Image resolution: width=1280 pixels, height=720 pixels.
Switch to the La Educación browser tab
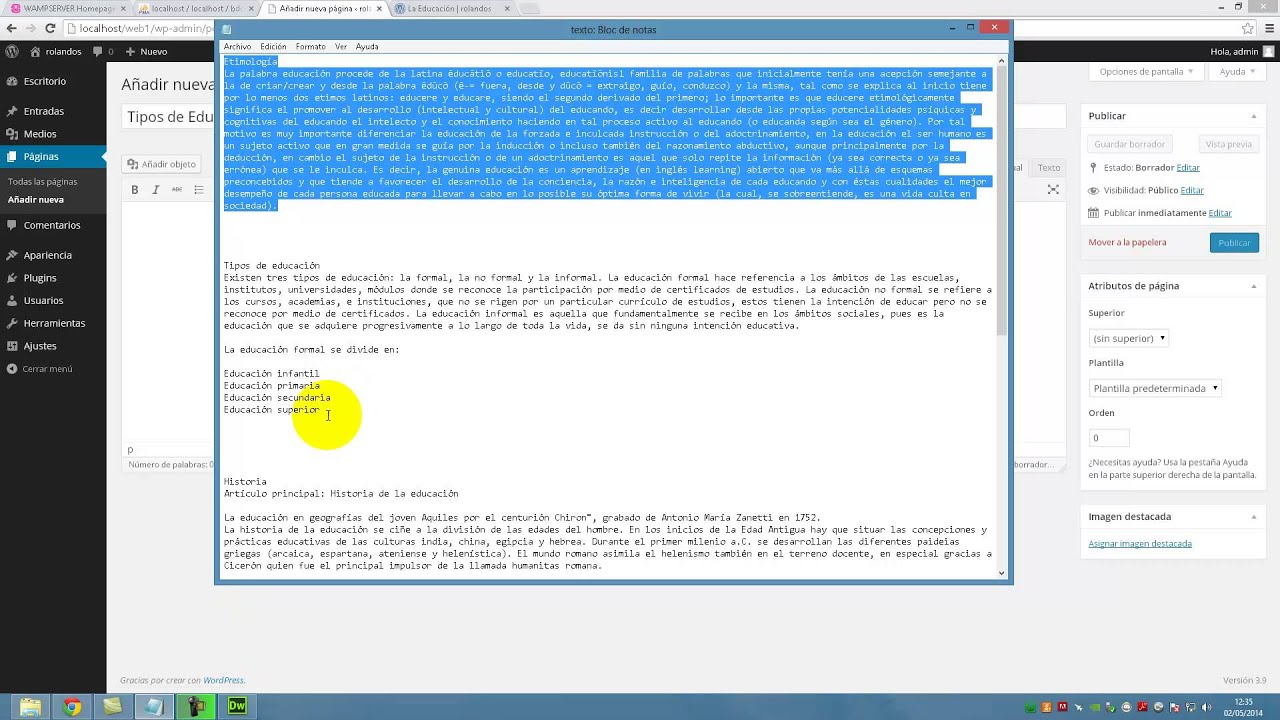(x=450, y=8)
